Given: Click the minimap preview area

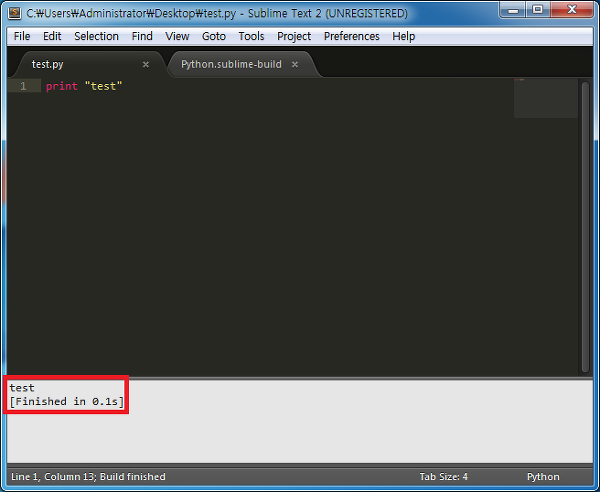Looking at the screenshot, I should [x=546, y=98].
